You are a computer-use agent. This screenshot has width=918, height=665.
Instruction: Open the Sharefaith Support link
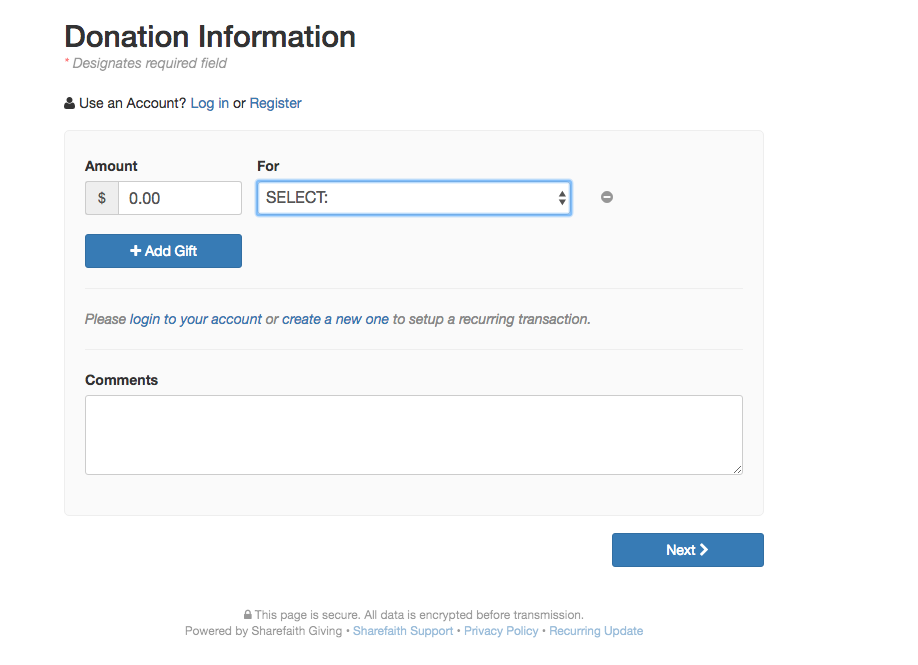click(403, 631)
